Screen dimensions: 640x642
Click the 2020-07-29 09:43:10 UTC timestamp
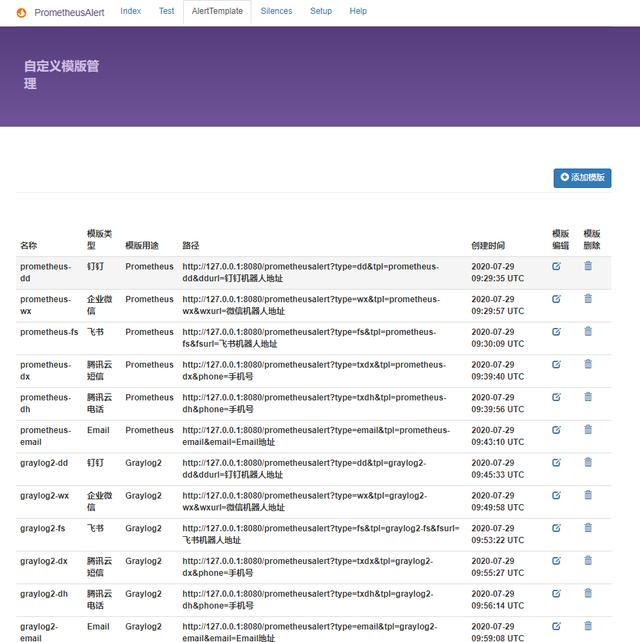pos(498,436)
